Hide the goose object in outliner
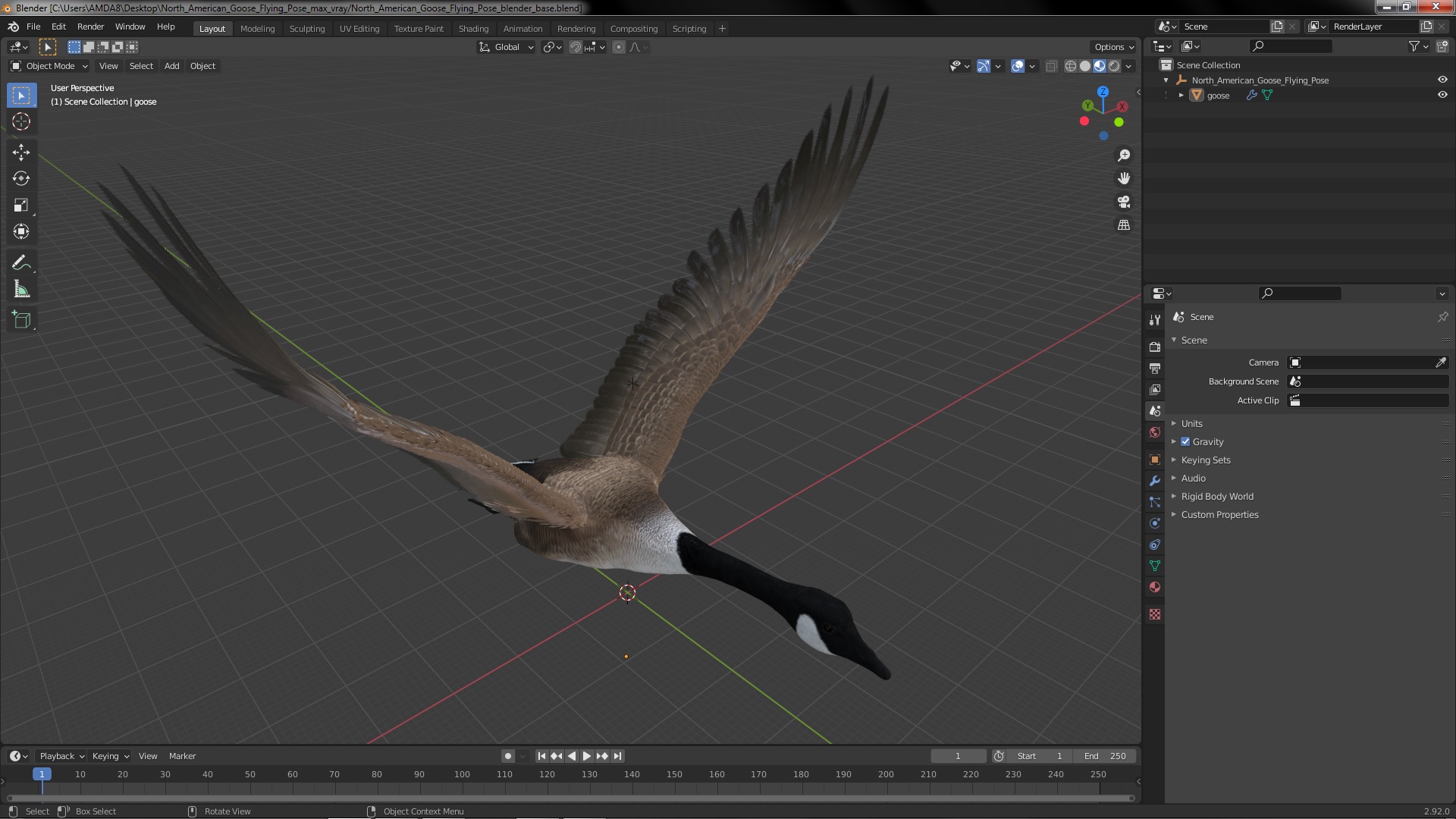Image resolution: width=1456 pixels, height=819 pixels. coord(1442,95)
